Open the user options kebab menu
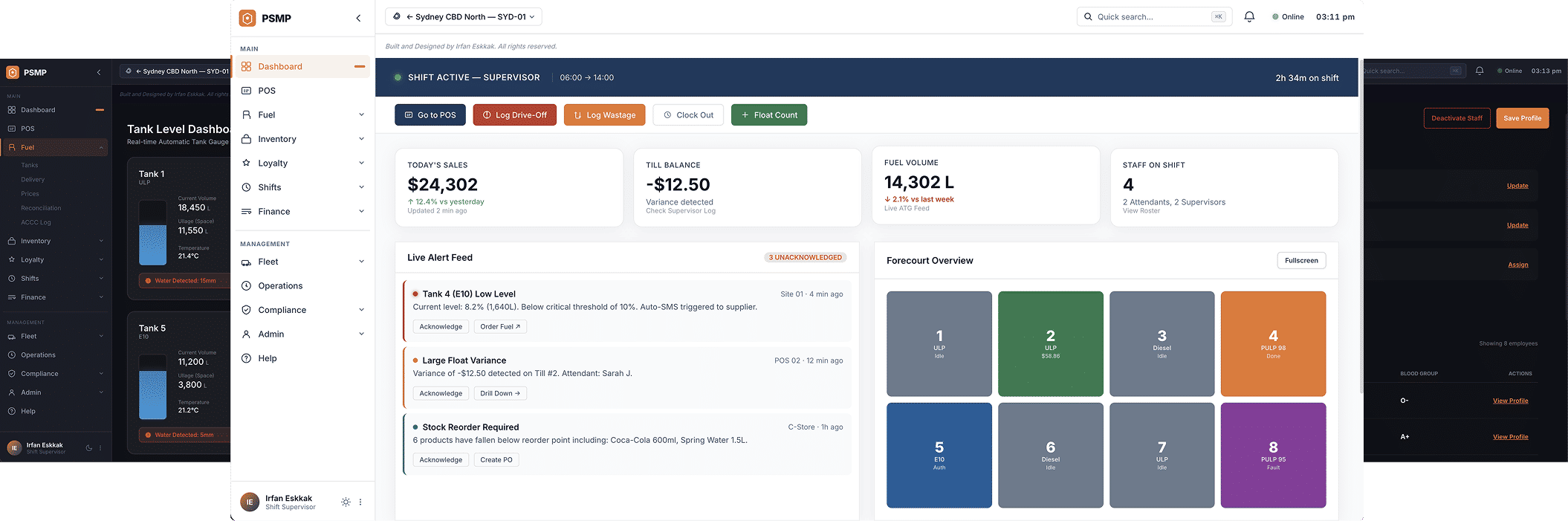 (x=360, y=502)
